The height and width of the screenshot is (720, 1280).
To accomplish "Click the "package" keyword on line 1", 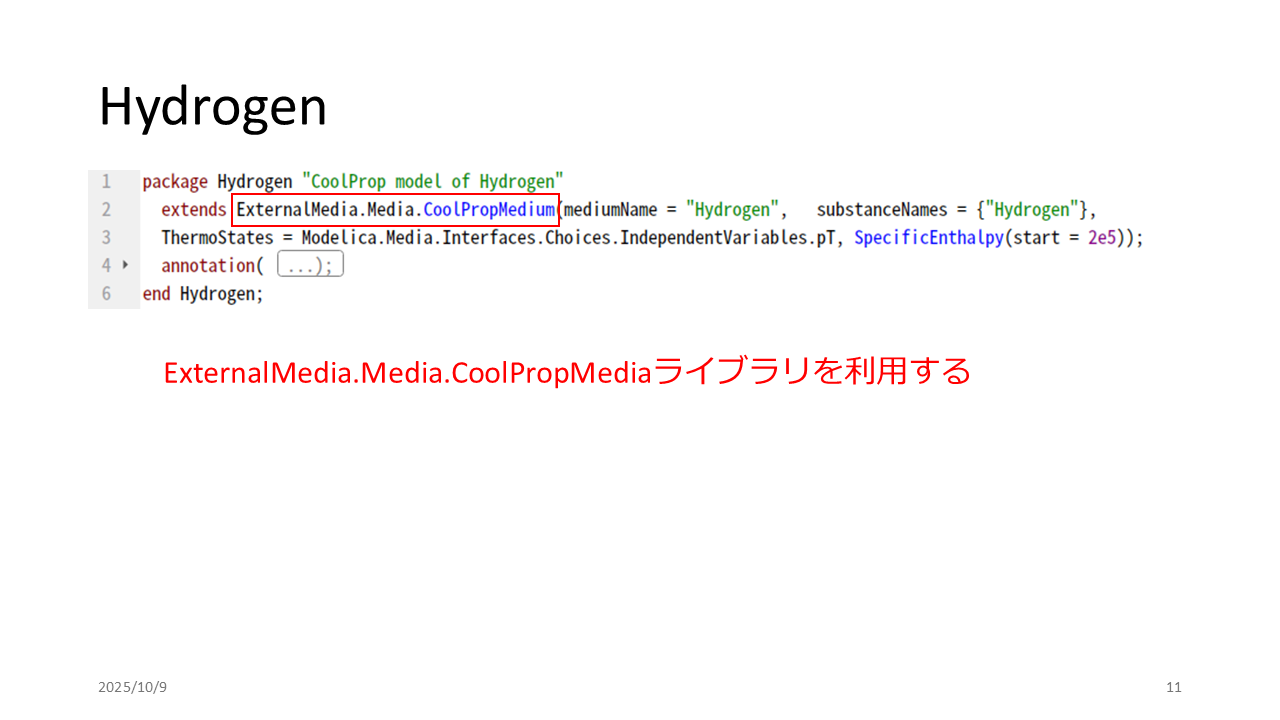I will 175,182.
